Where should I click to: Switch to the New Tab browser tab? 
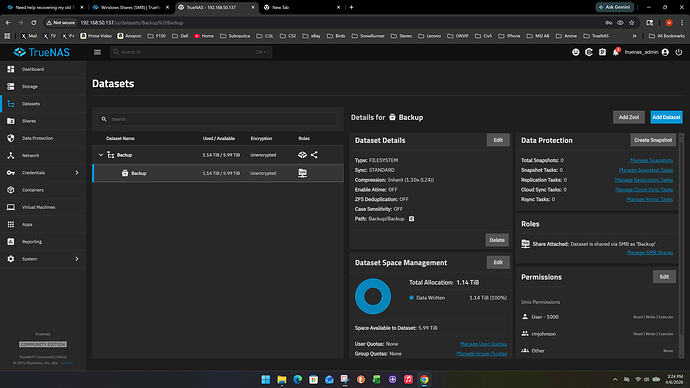(301, 7)
